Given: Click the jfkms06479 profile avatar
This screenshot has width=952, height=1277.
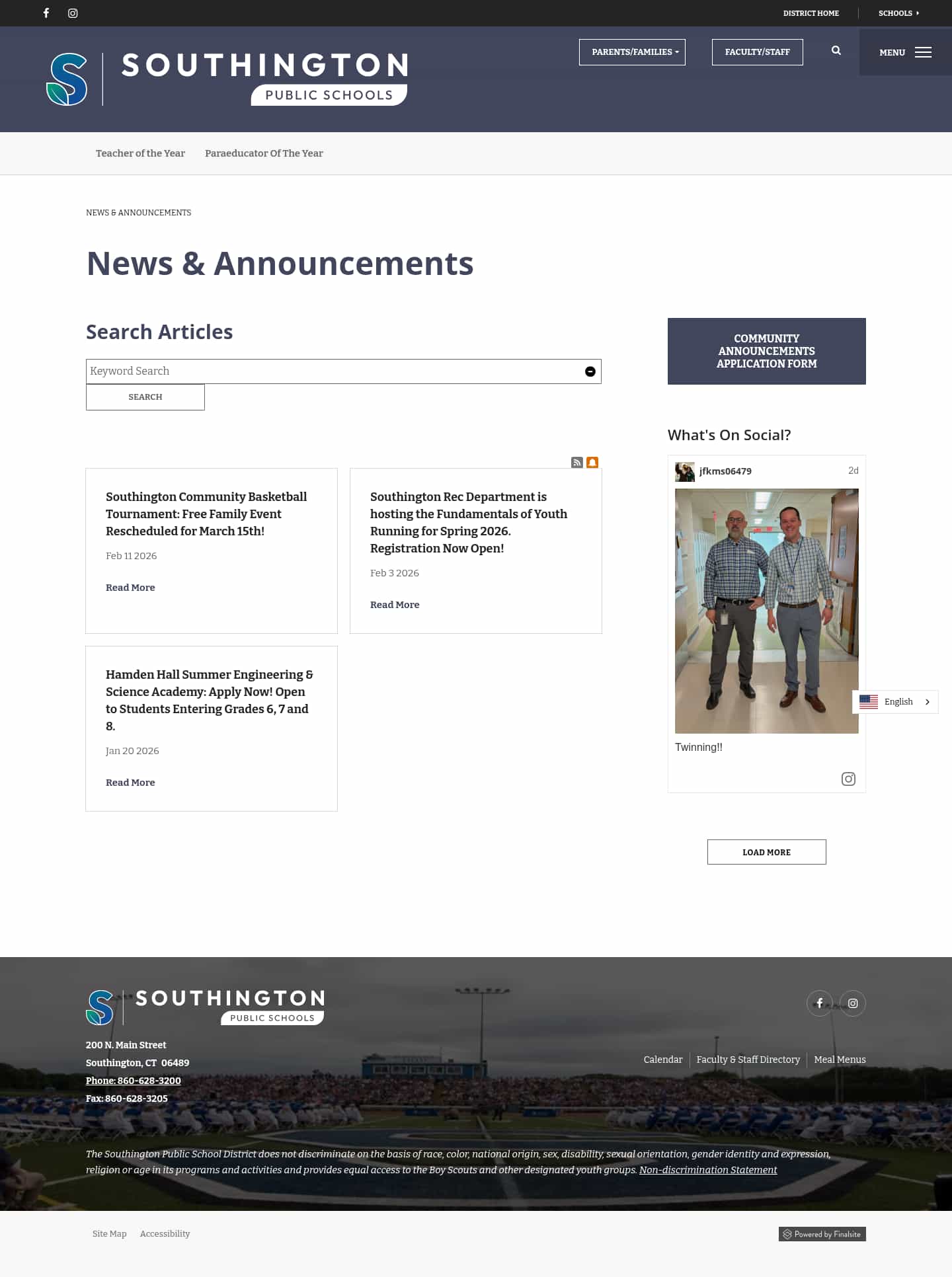Looking at the screenshot, I should click(685, 471).
